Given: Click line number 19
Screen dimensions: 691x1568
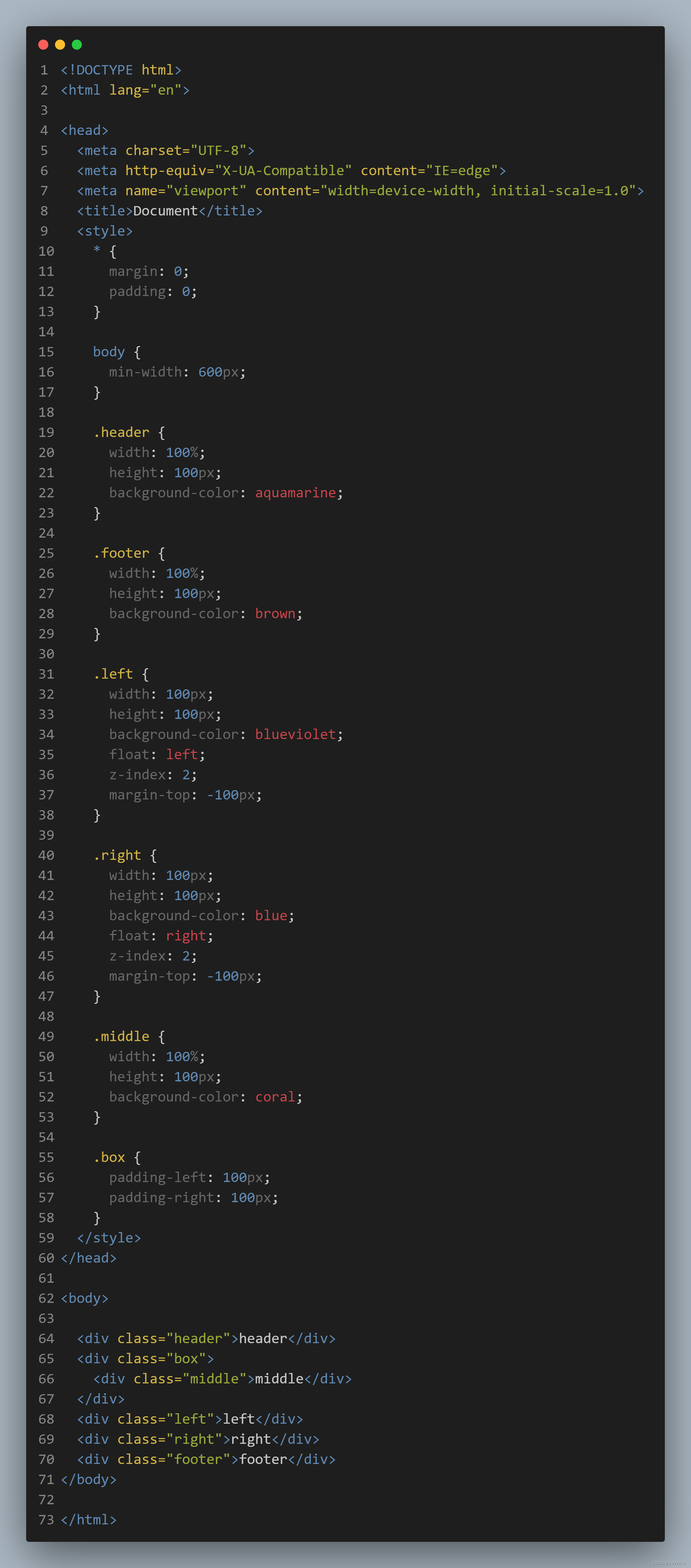Looking at the screenshot, I should [x=46, y=432].
